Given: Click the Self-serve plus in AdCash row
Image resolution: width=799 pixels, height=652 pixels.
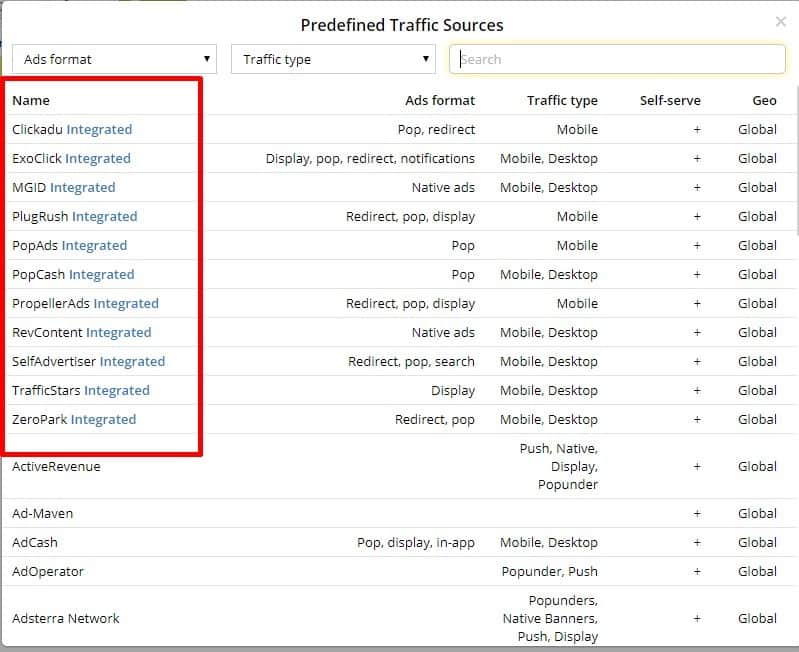Looking at the screenshot, I should coord(697,543).
